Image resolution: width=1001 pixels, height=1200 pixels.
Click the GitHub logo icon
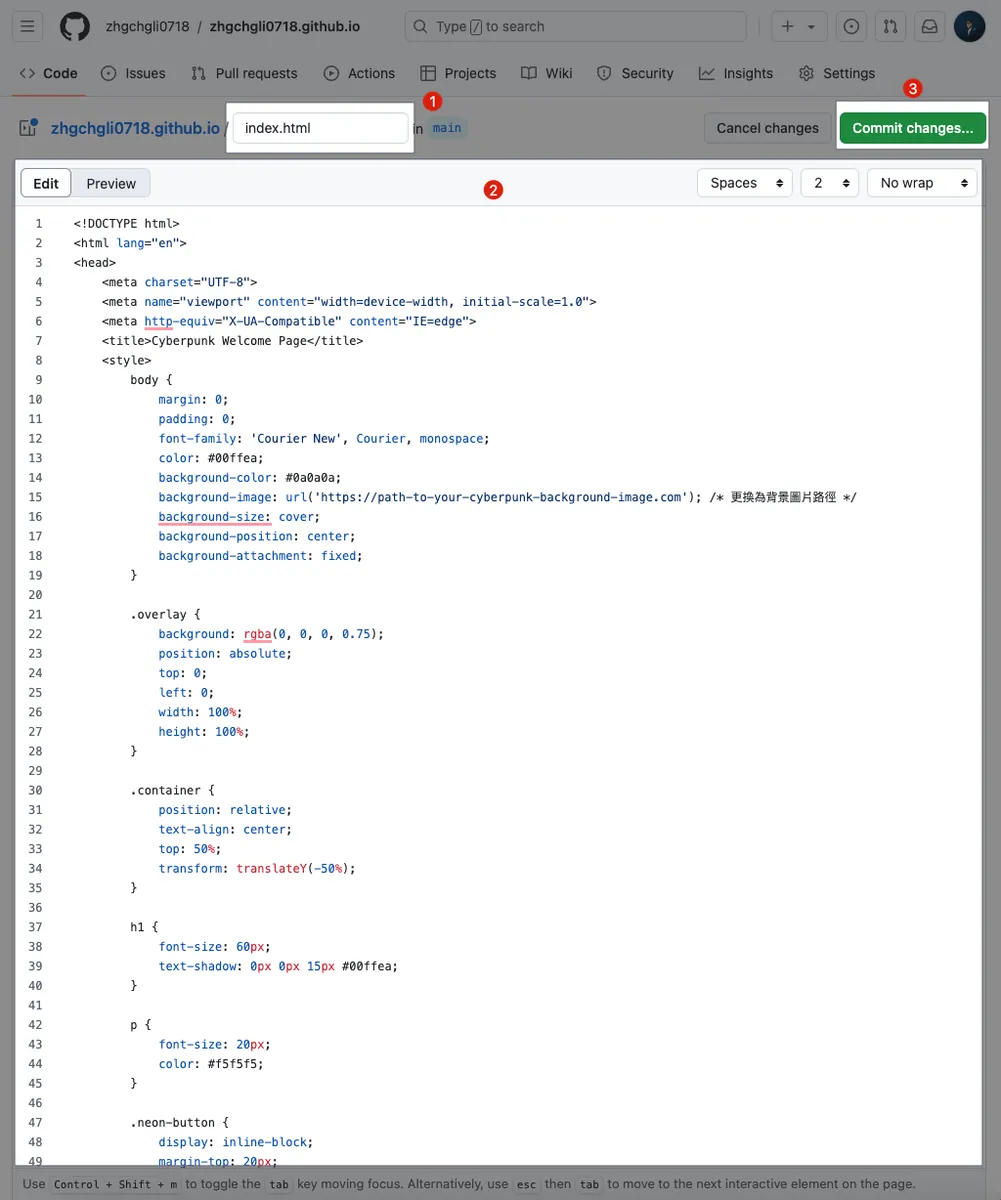coord(75,27)
